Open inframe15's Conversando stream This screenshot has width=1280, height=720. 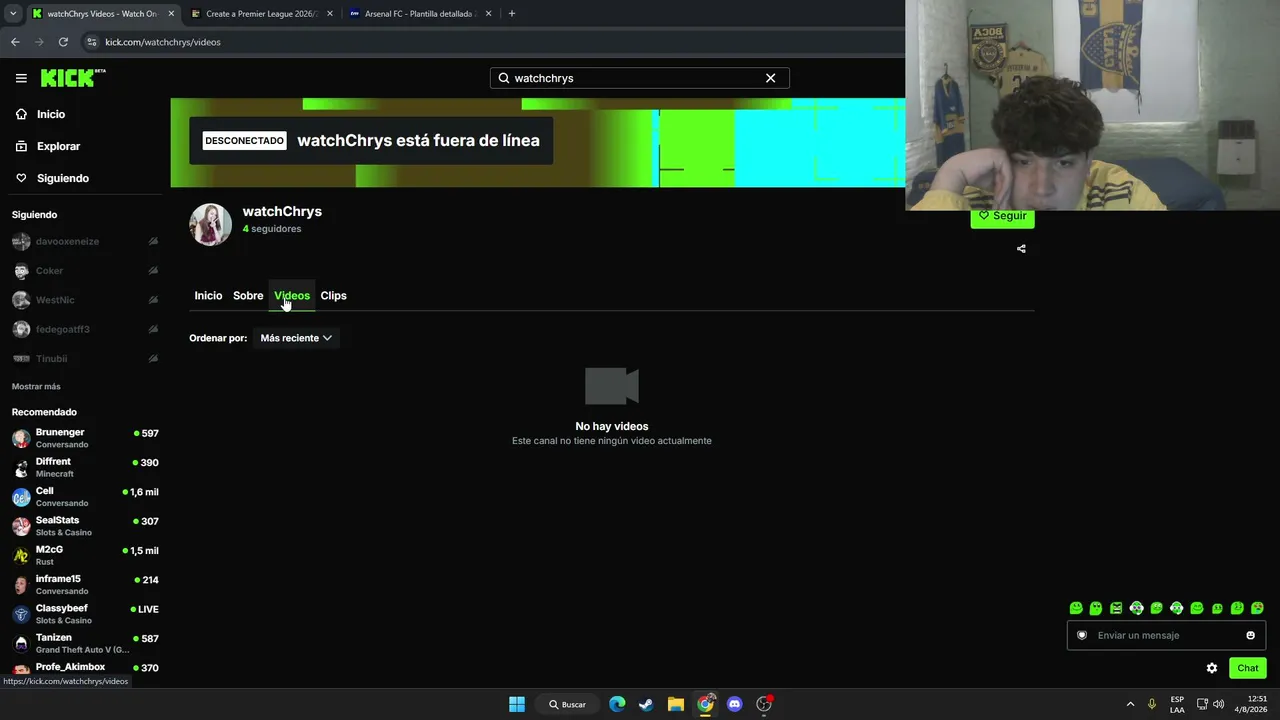[x=84, y=585]
